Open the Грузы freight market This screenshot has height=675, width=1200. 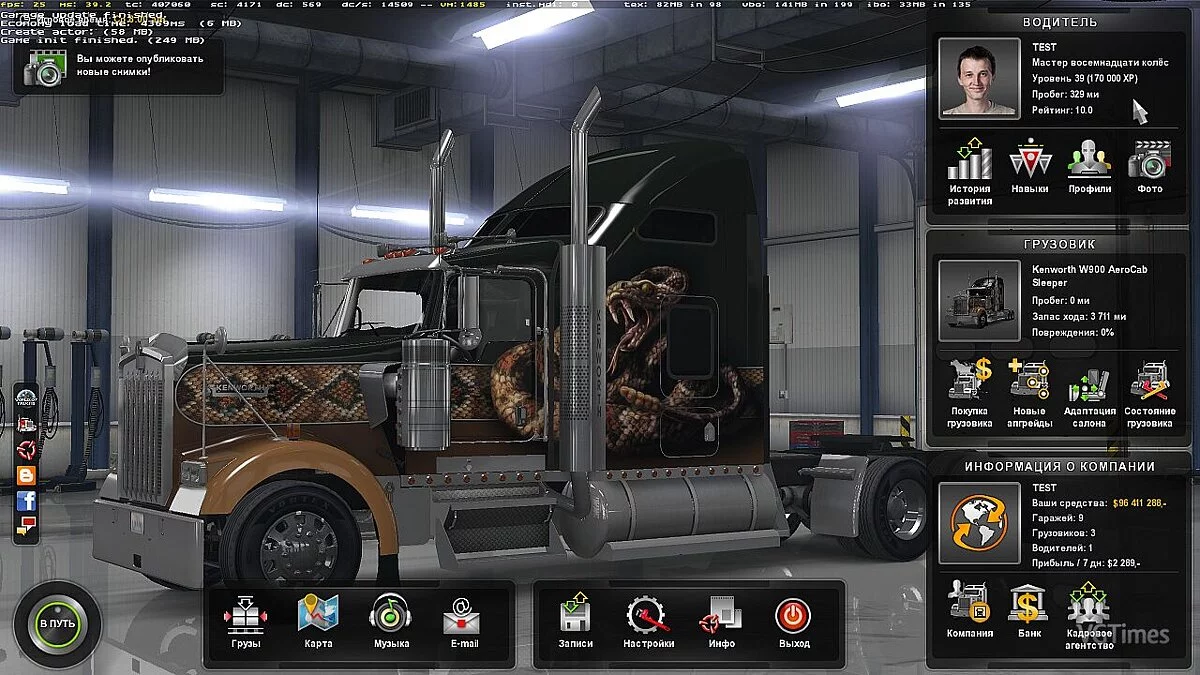point(246,618)
